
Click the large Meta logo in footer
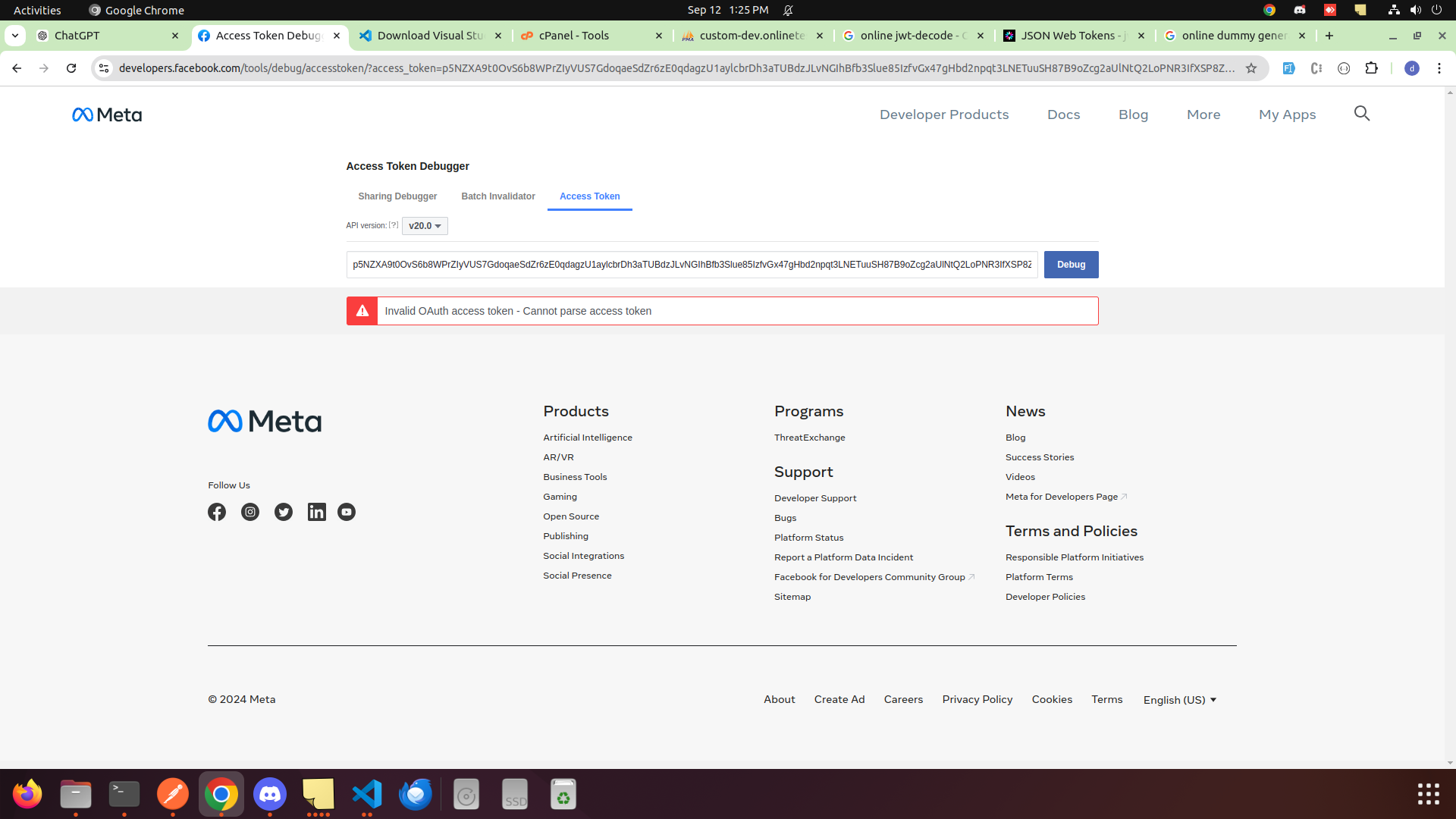(265, 421)
